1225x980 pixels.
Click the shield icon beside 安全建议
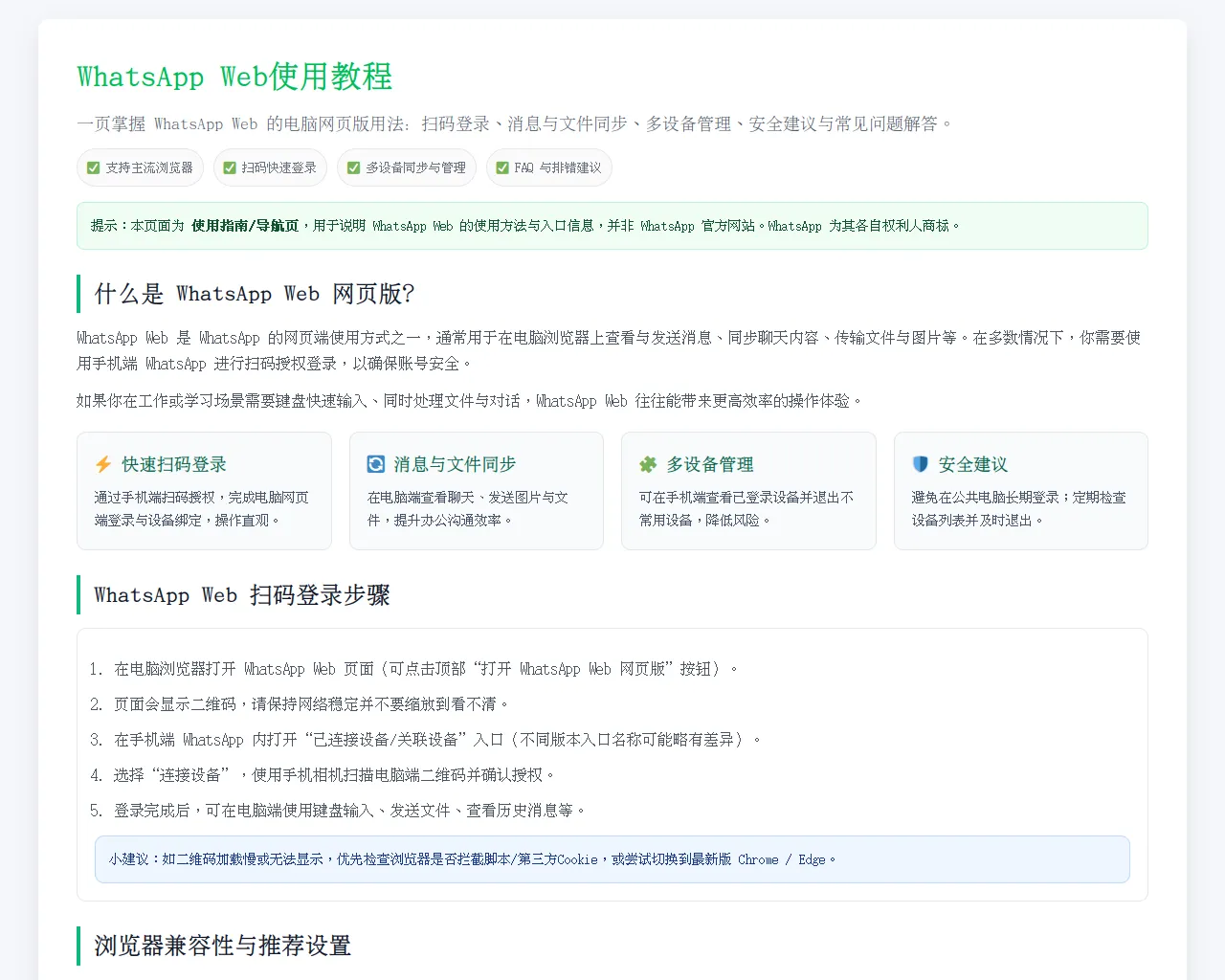pos(921,464)
